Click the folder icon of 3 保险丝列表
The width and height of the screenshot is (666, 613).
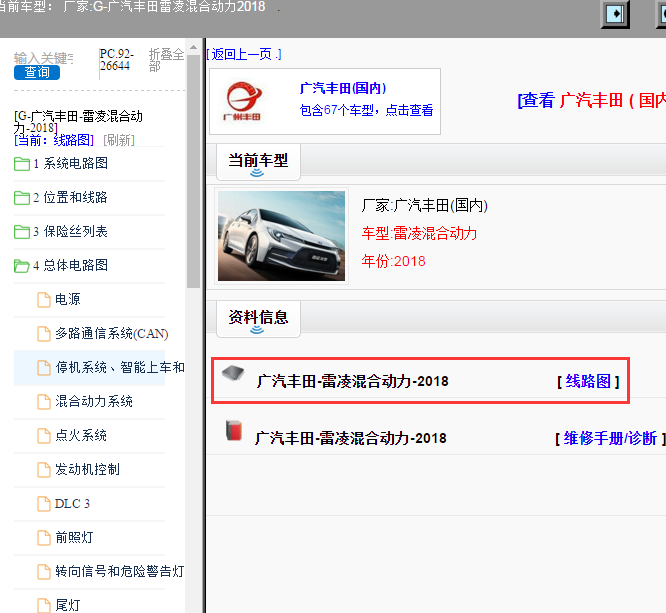click(22, 232)
